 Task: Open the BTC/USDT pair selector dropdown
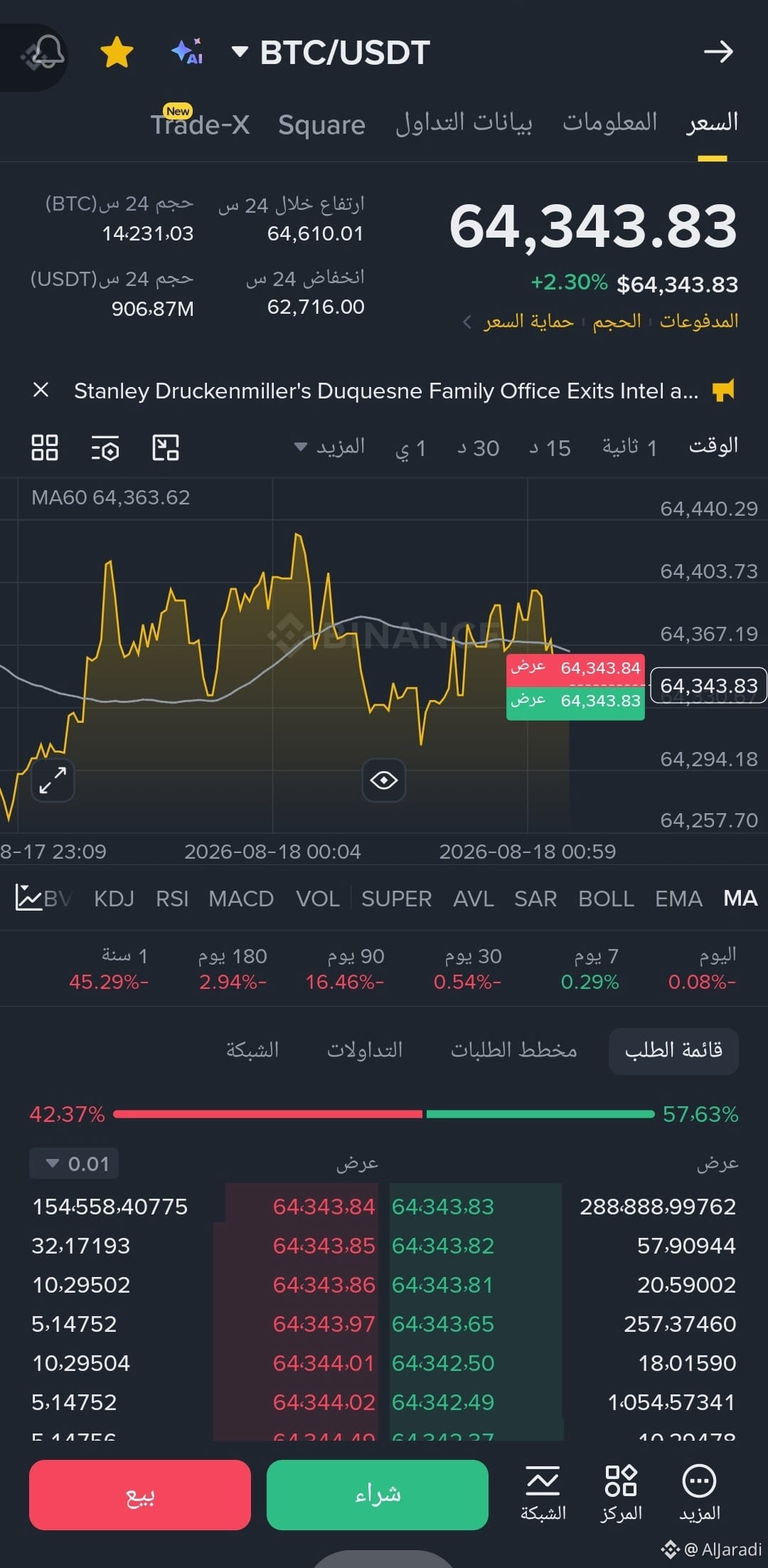point(331,52)
